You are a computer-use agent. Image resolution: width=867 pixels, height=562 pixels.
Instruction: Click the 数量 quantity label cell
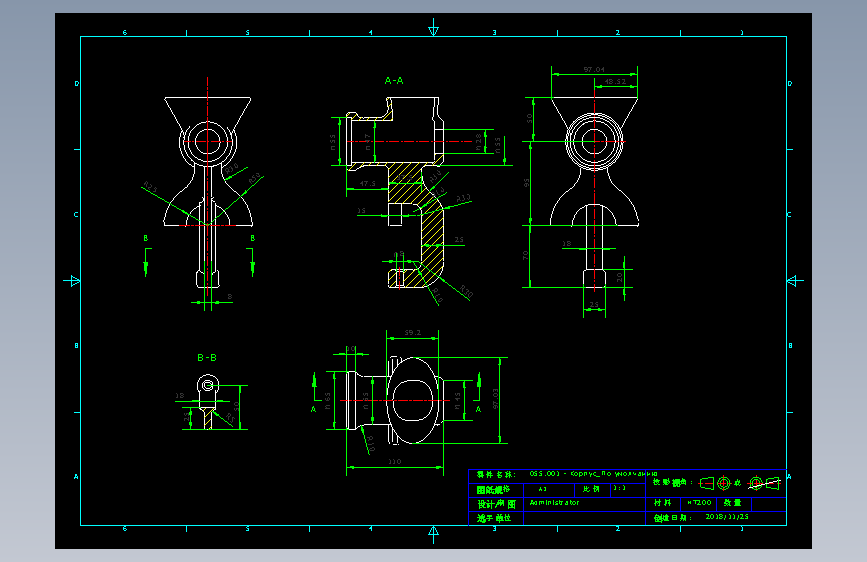pos(734,503)
